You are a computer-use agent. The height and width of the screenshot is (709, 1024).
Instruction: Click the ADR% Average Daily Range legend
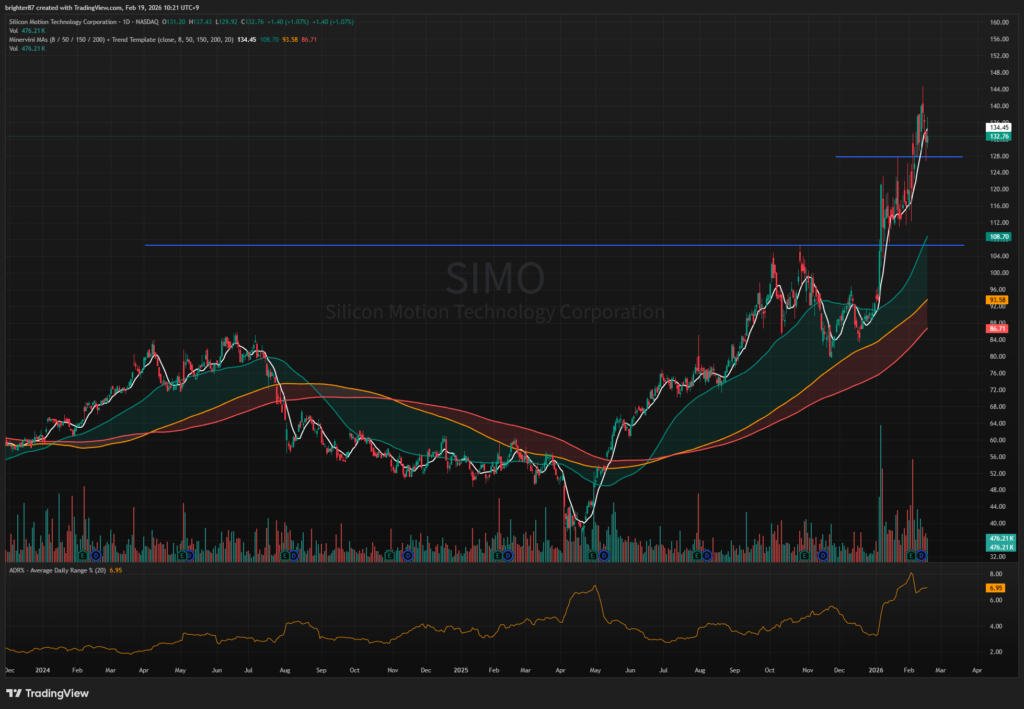coord(50,569)
